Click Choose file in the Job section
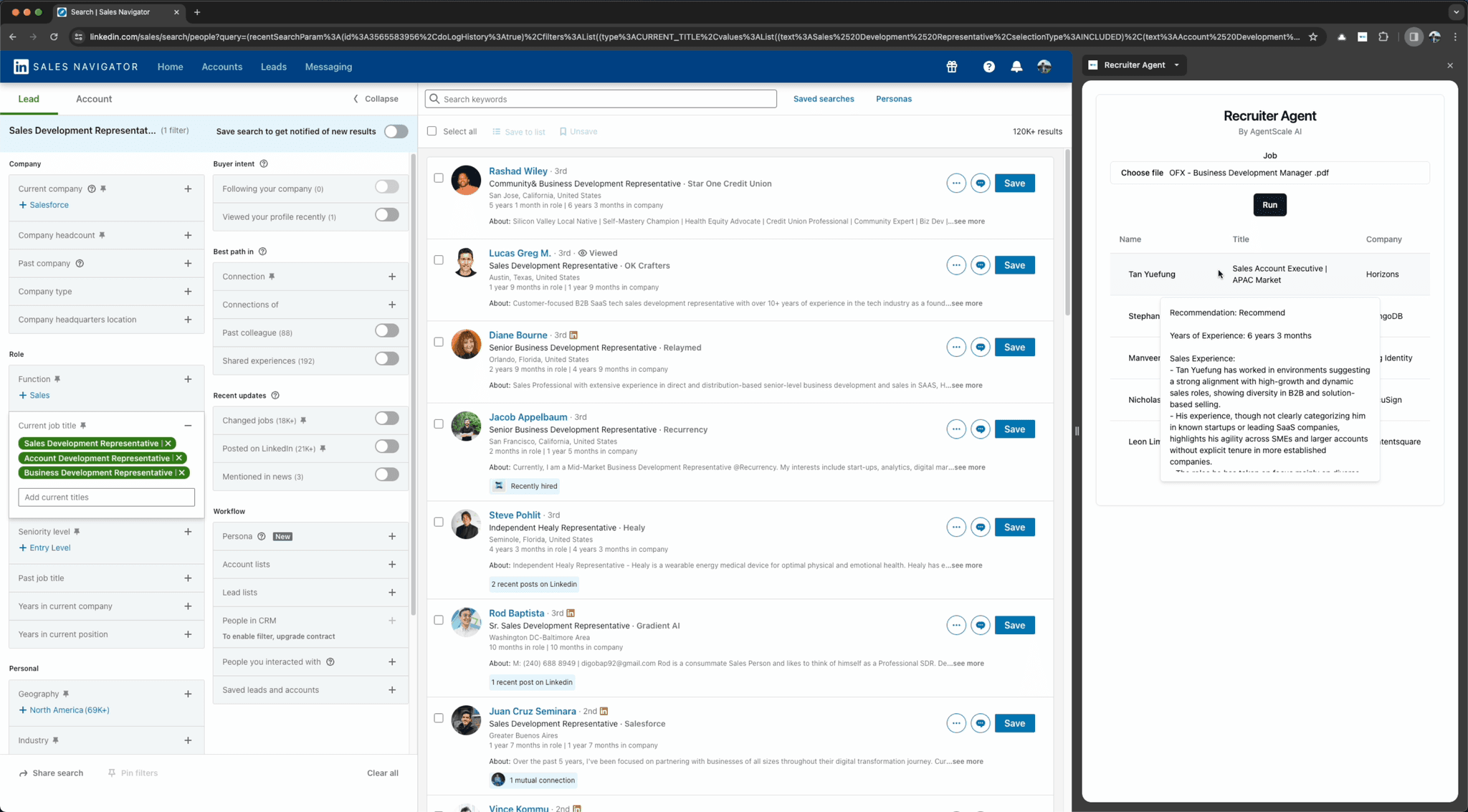The width and height of the screenshot is (1468, 812). [1141, 173]
